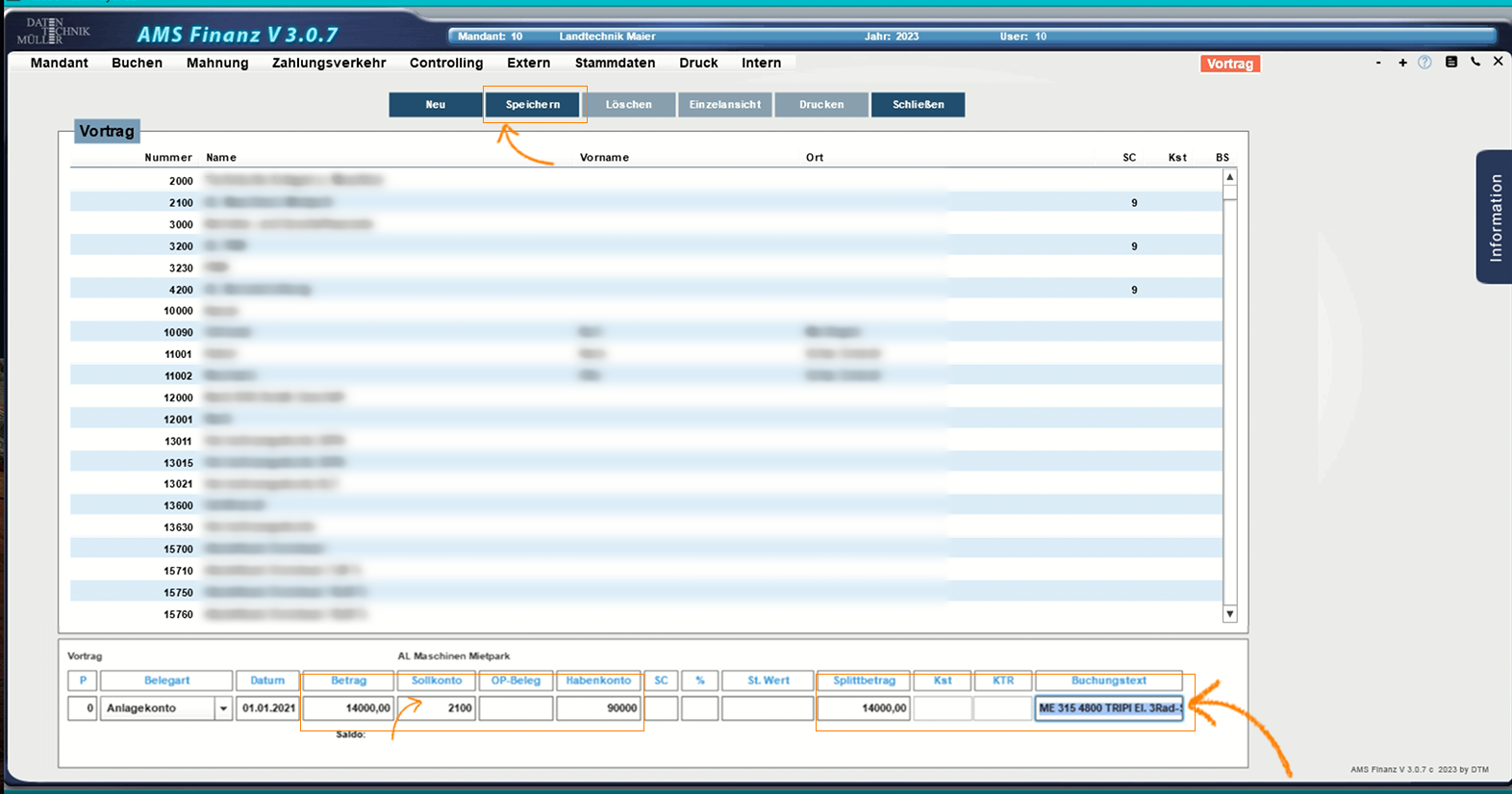This screenshot has width=1512, height=794.
Task: Select account row number 13600
Action: (x=178, y=505)
